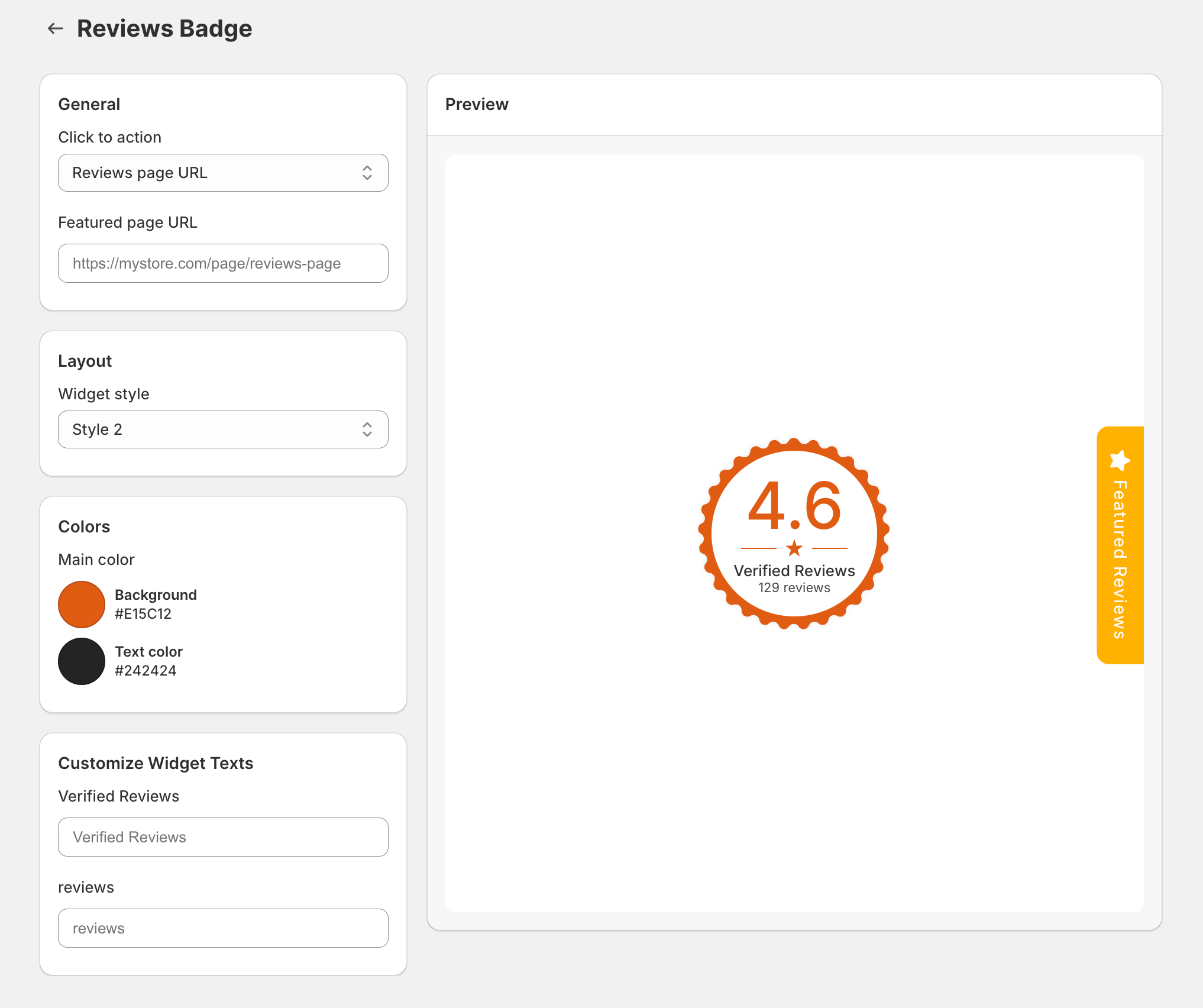Screen dimensions: 1203x1008
Task: Click the Reviews page URL chevron arrows
Action: pos(367,173)
